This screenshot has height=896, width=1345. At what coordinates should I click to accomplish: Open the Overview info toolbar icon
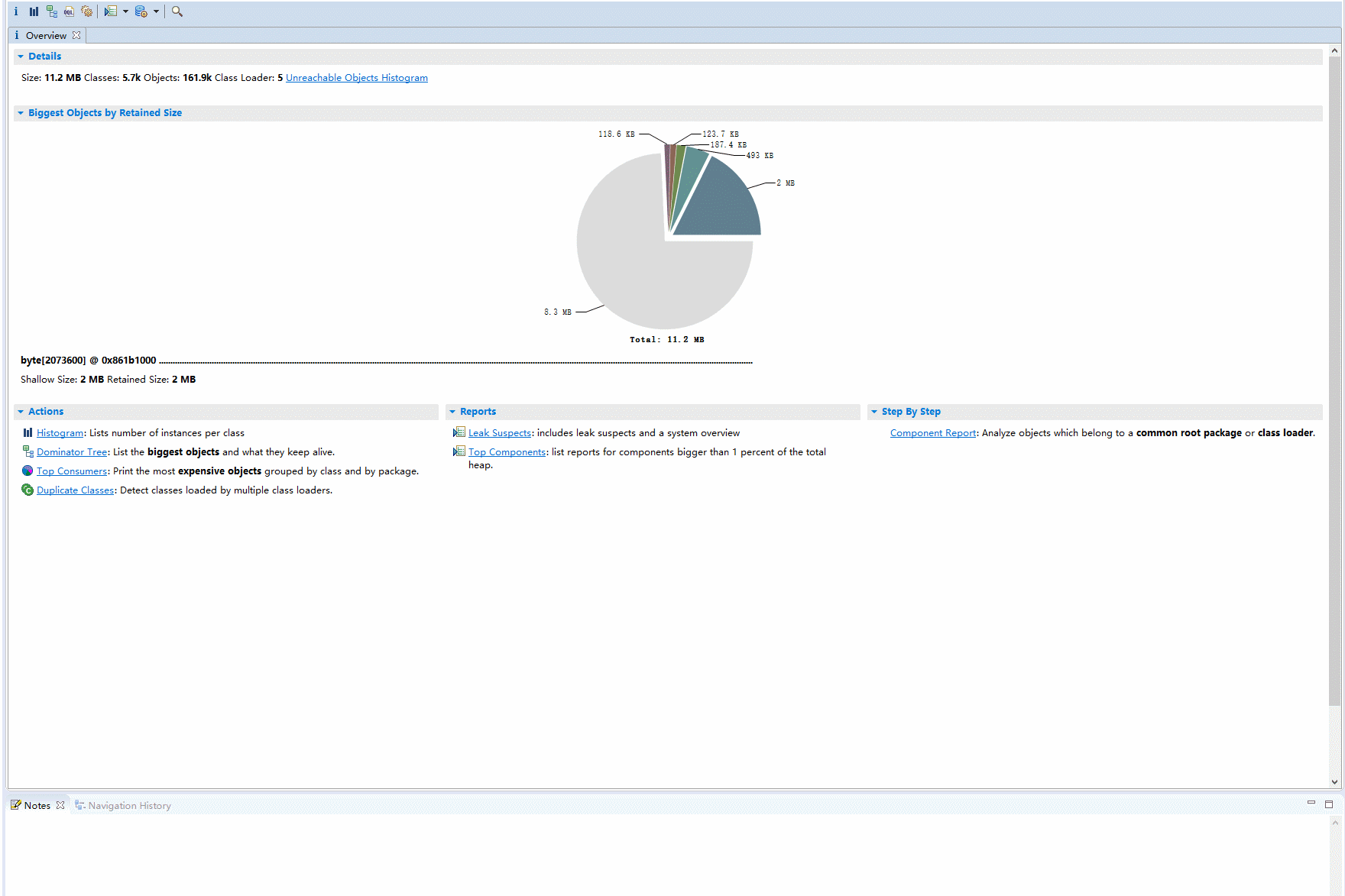click(x=16, y=11)
